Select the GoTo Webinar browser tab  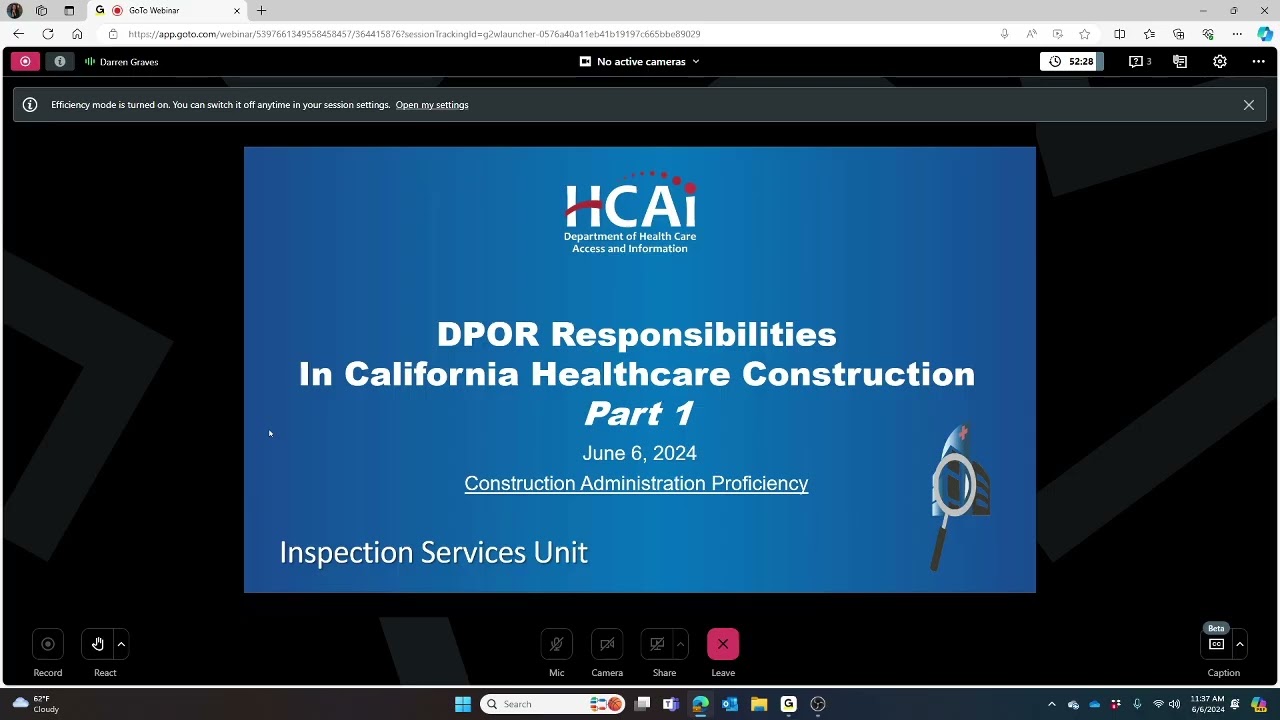[x=168, y=11]
